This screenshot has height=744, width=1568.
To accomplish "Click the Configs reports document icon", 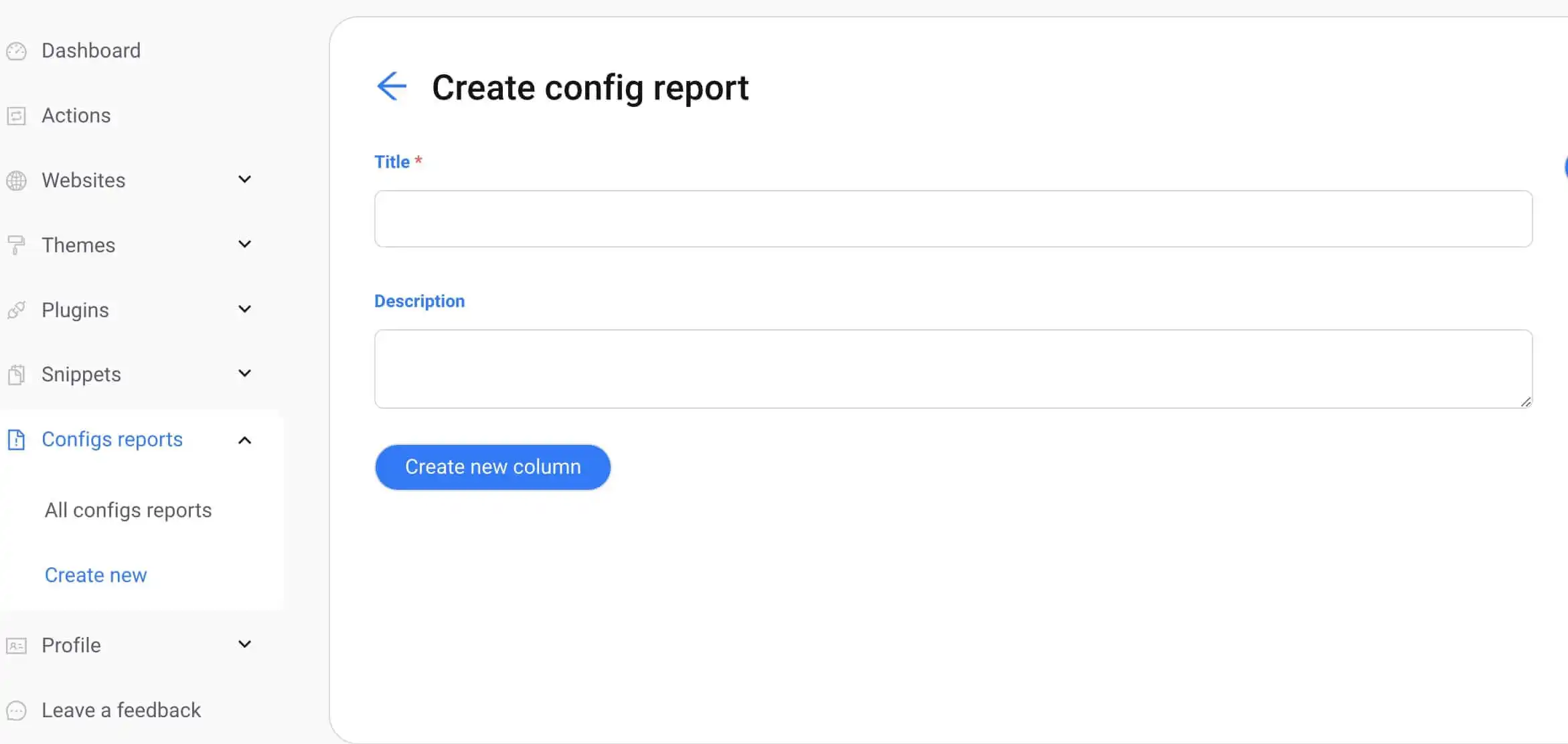I will (17, 440).
